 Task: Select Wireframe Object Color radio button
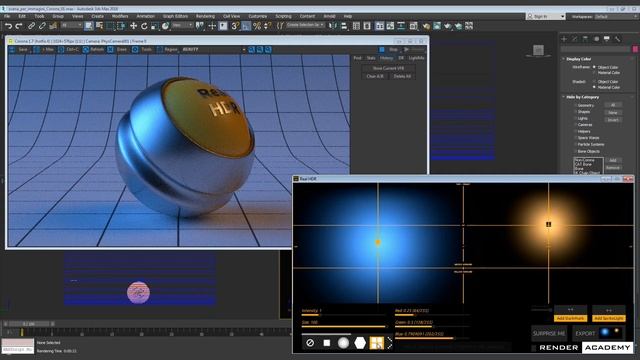594,67
